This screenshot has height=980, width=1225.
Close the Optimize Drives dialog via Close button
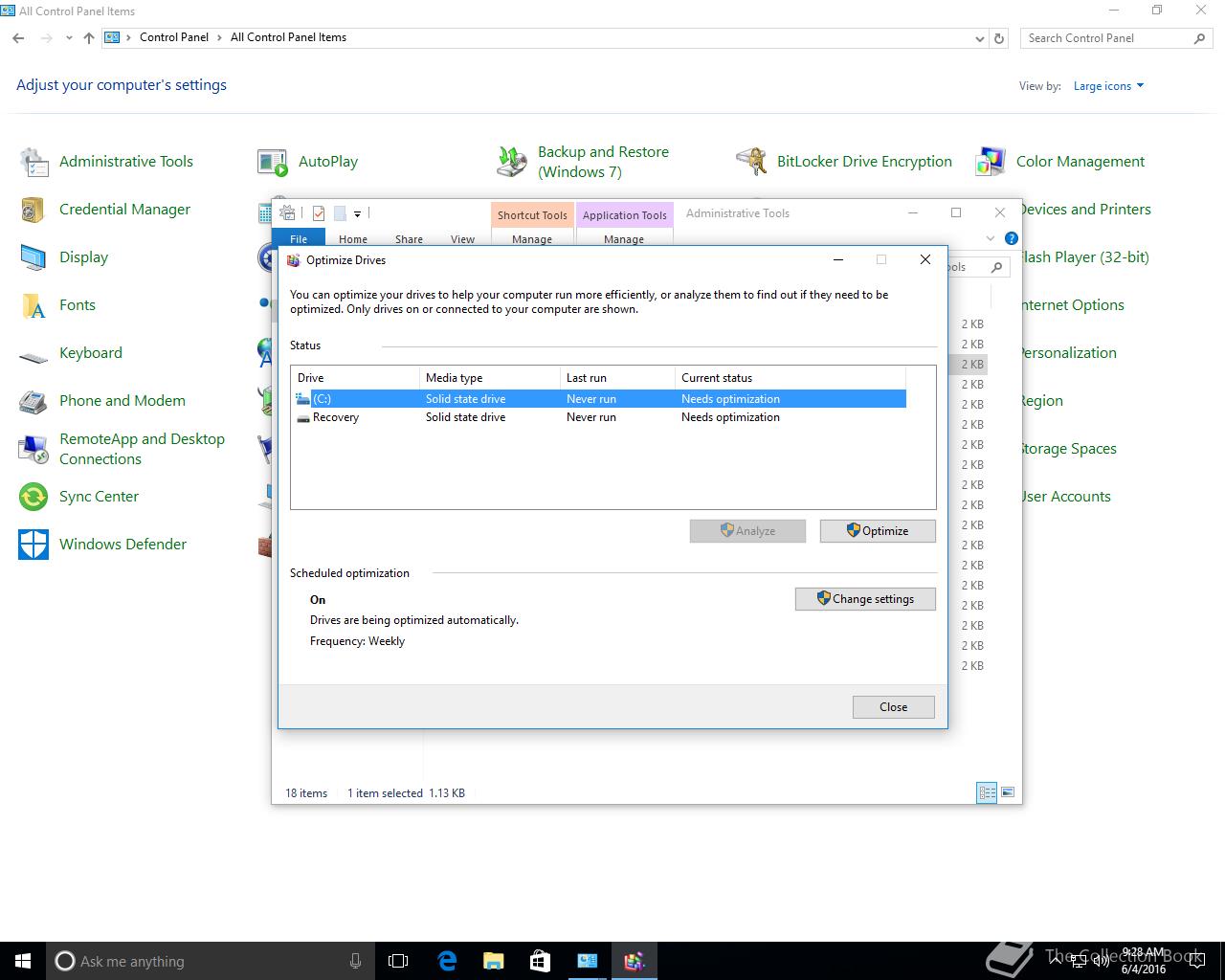[x=893, y=707]
